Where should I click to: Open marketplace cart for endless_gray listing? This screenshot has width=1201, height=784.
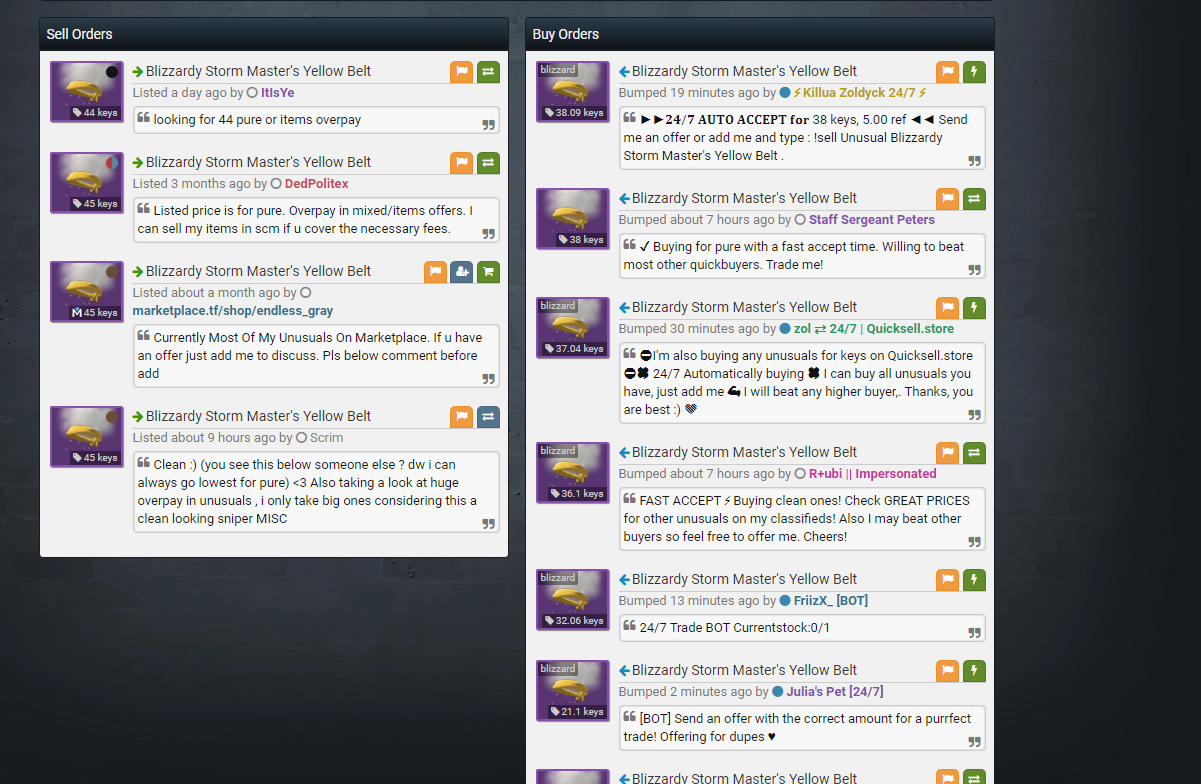pyautogui.click(x=488, y=272)
